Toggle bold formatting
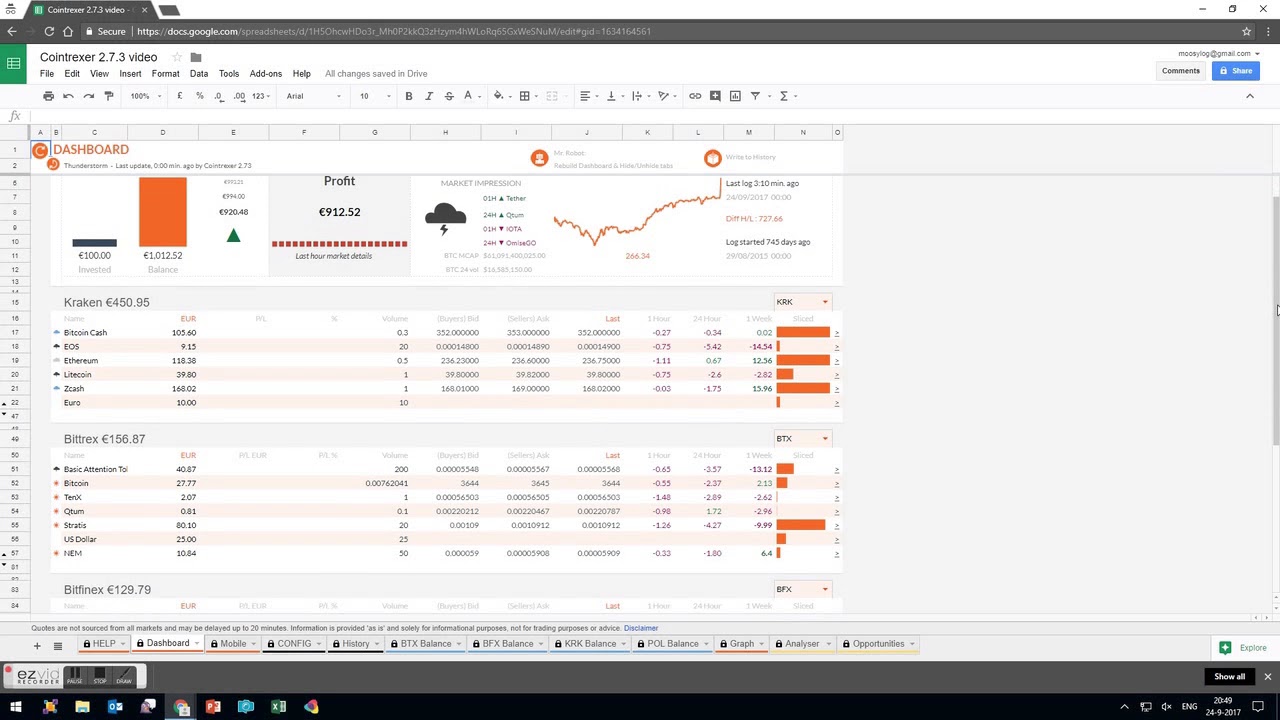The image size is (1280, 720). 408,96
